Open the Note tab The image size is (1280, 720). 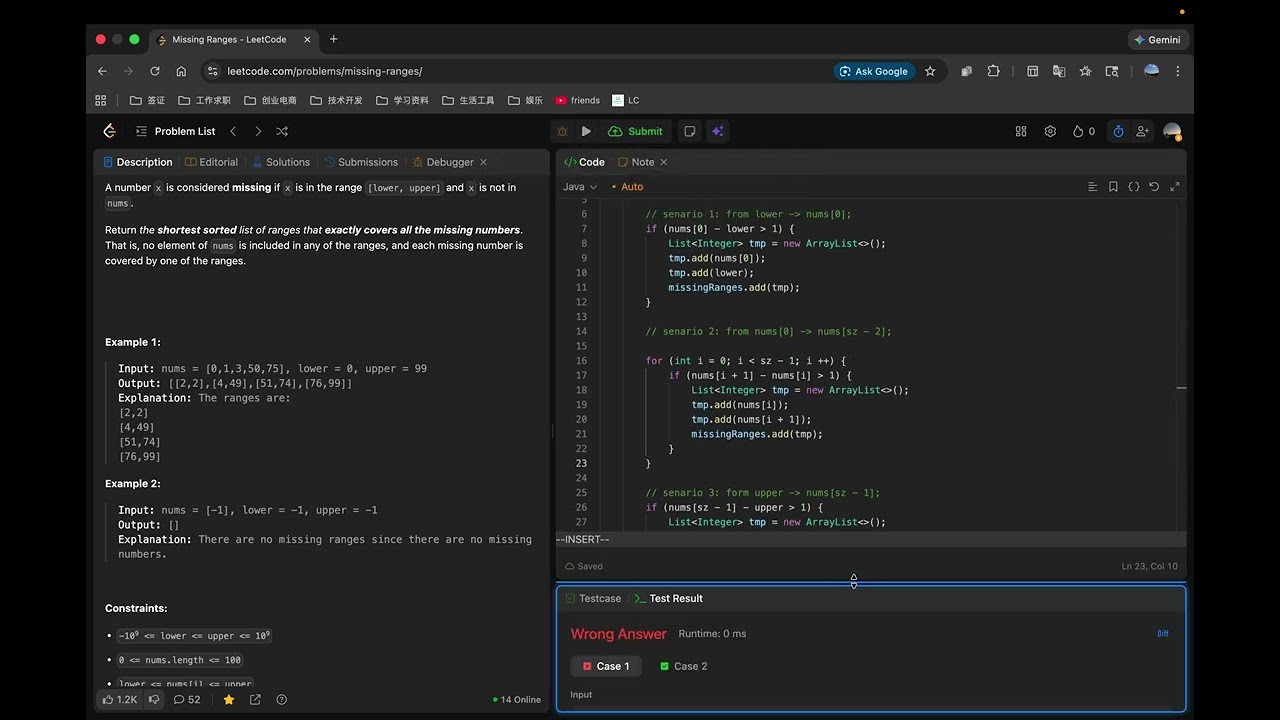pyautogui.click(x=636, y=162)
